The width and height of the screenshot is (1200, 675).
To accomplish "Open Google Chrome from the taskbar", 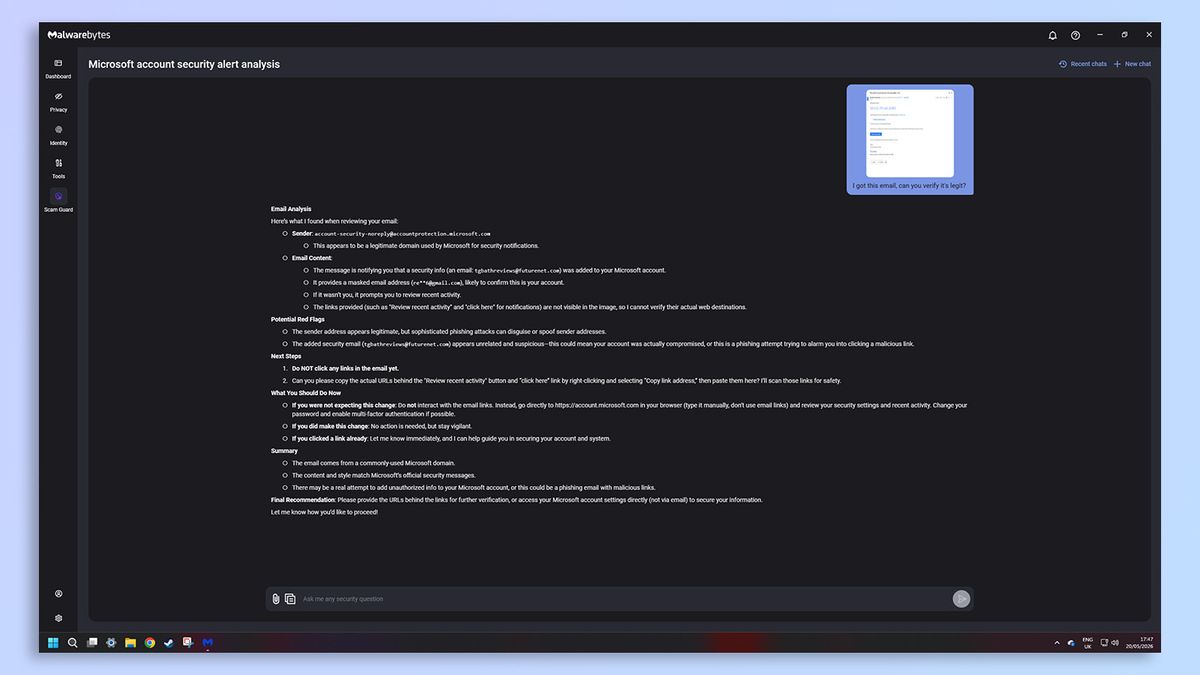I will [149, 642].
